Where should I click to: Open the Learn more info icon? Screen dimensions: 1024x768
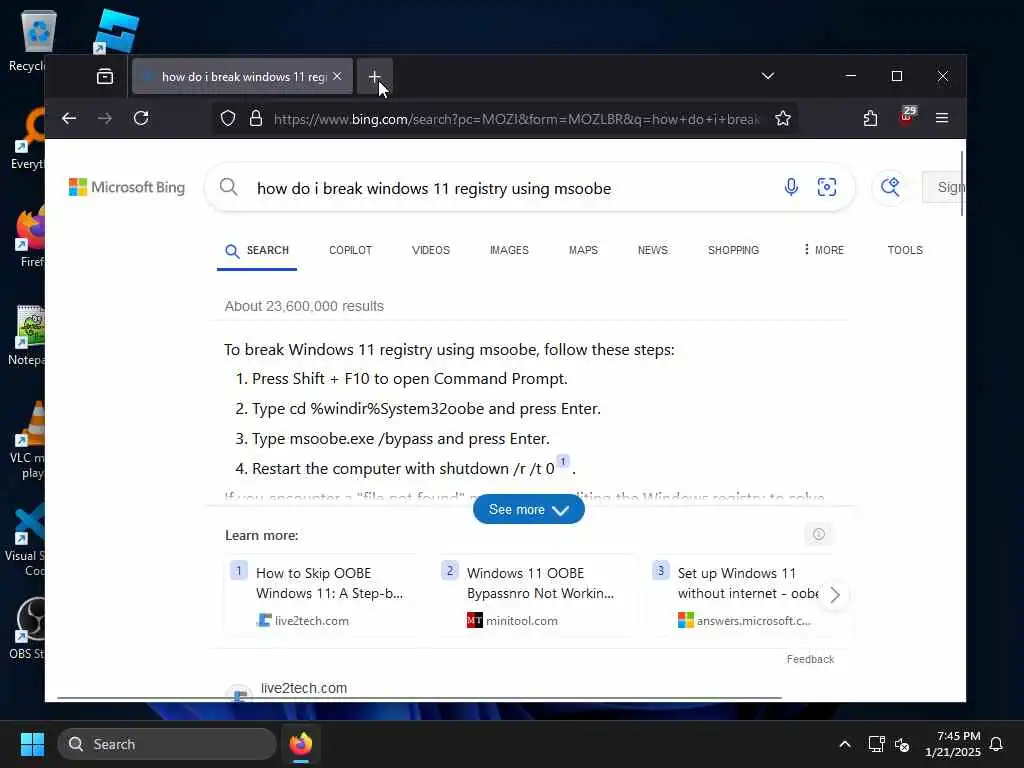pos(818,534)
